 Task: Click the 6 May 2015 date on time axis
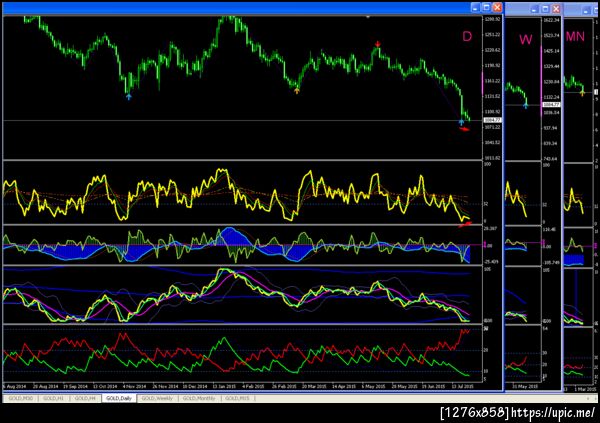coord(373,386)
